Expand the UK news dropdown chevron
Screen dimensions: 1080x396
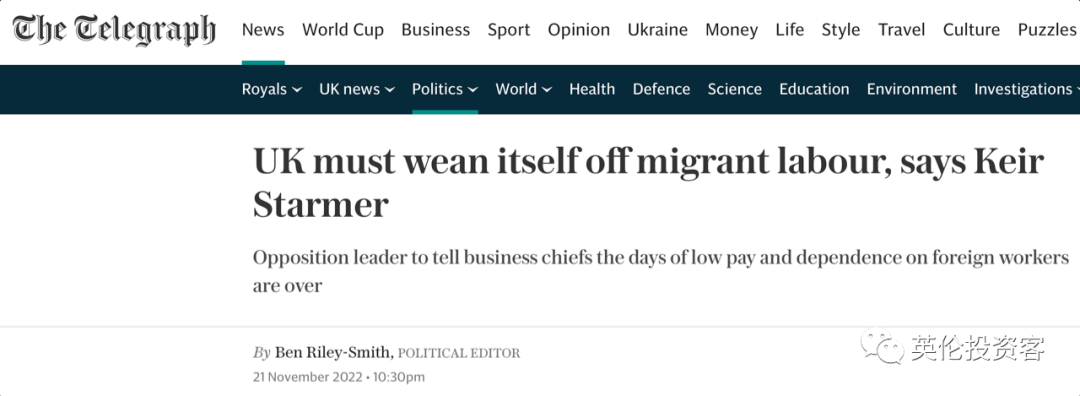[x=390, y=90]
